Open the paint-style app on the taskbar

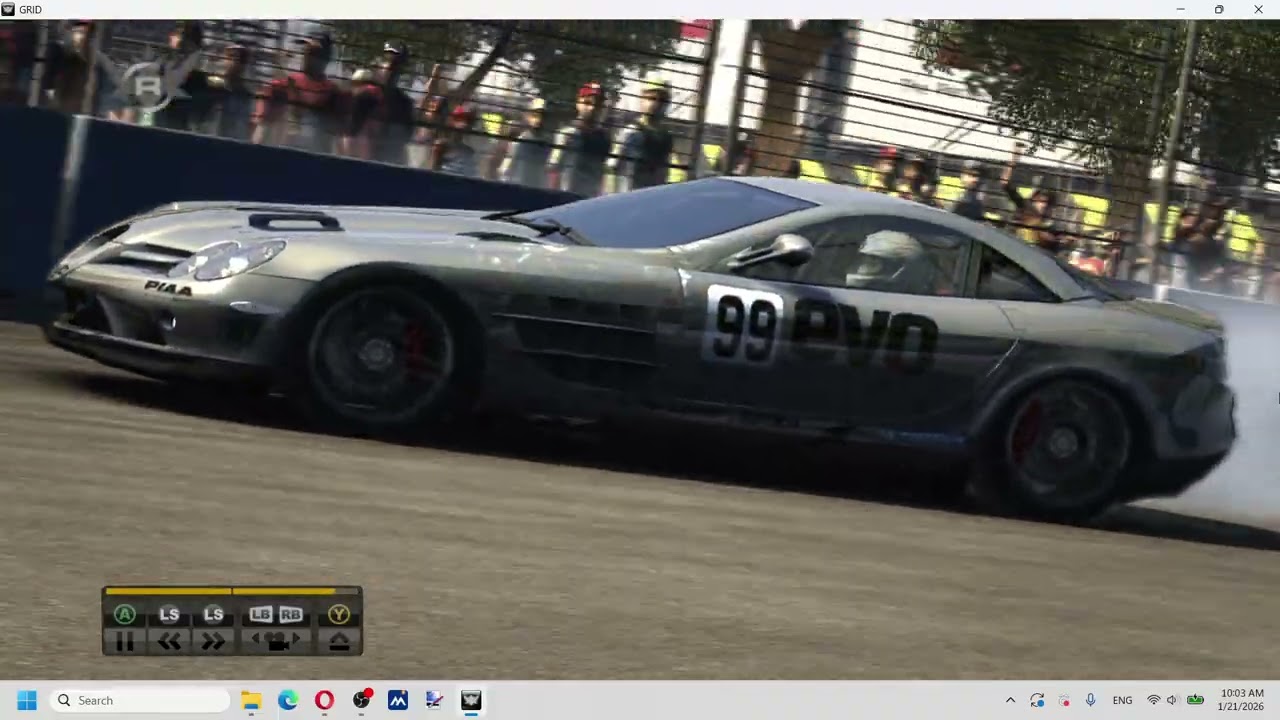[x=434, y=701]
